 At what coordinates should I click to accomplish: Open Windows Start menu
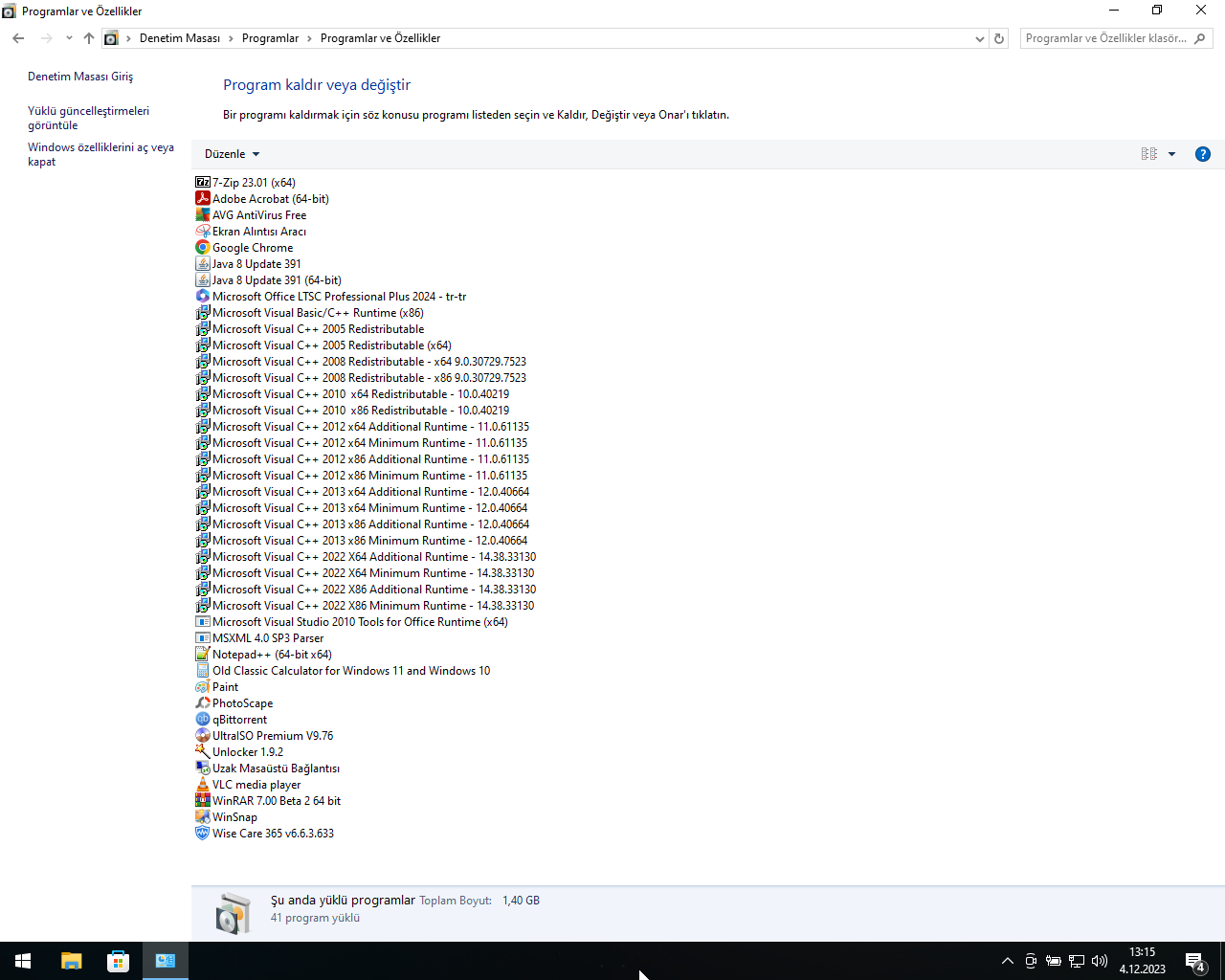click(x=23, y=961)
